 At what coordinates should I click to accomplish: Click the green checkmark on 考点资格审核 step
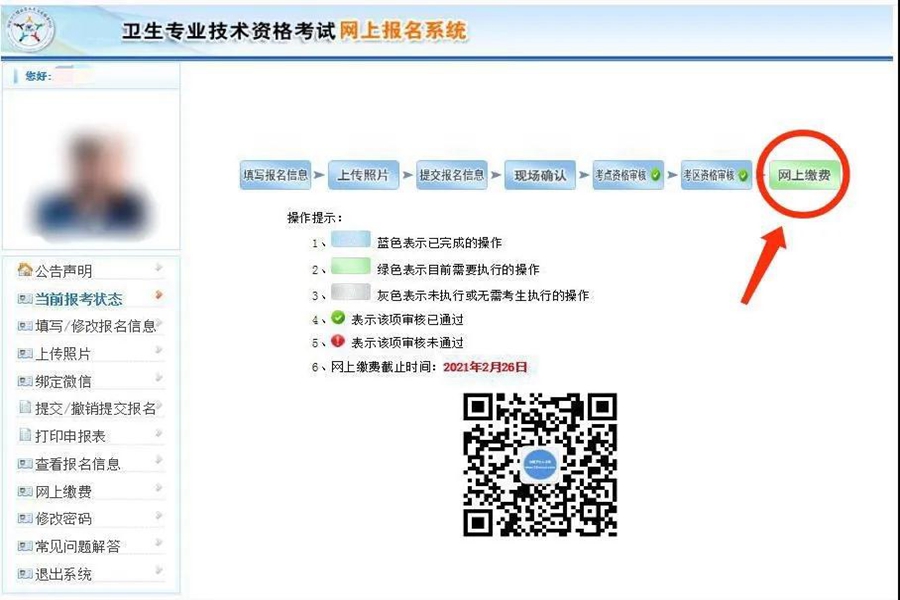655,175
